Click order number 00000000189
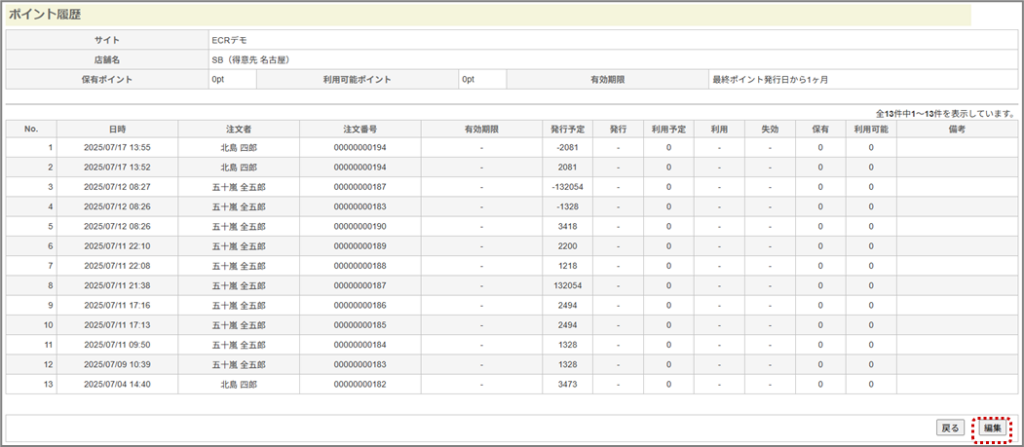This screenshot has width=1024, height=447. [360, 246]
